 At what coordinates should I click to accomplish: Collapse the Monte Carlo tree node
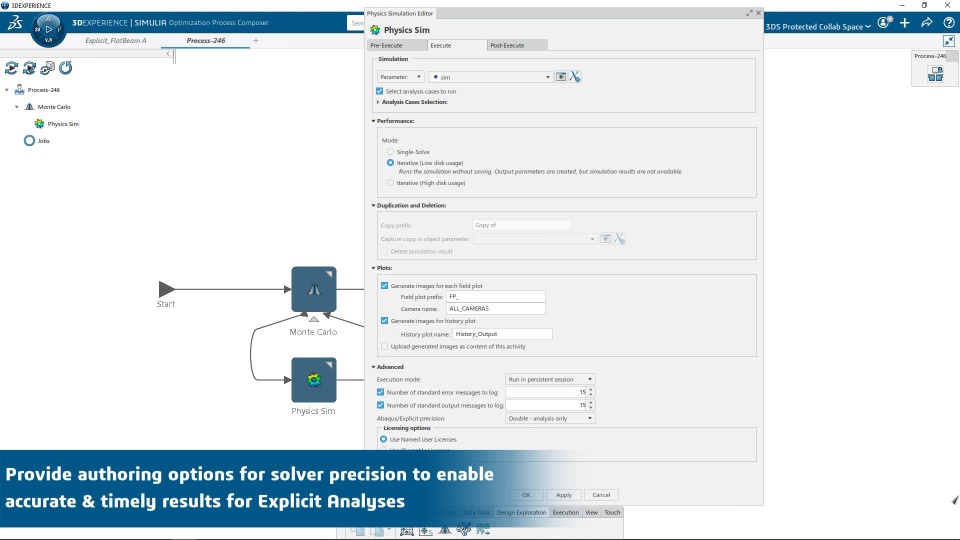point(17,107)
